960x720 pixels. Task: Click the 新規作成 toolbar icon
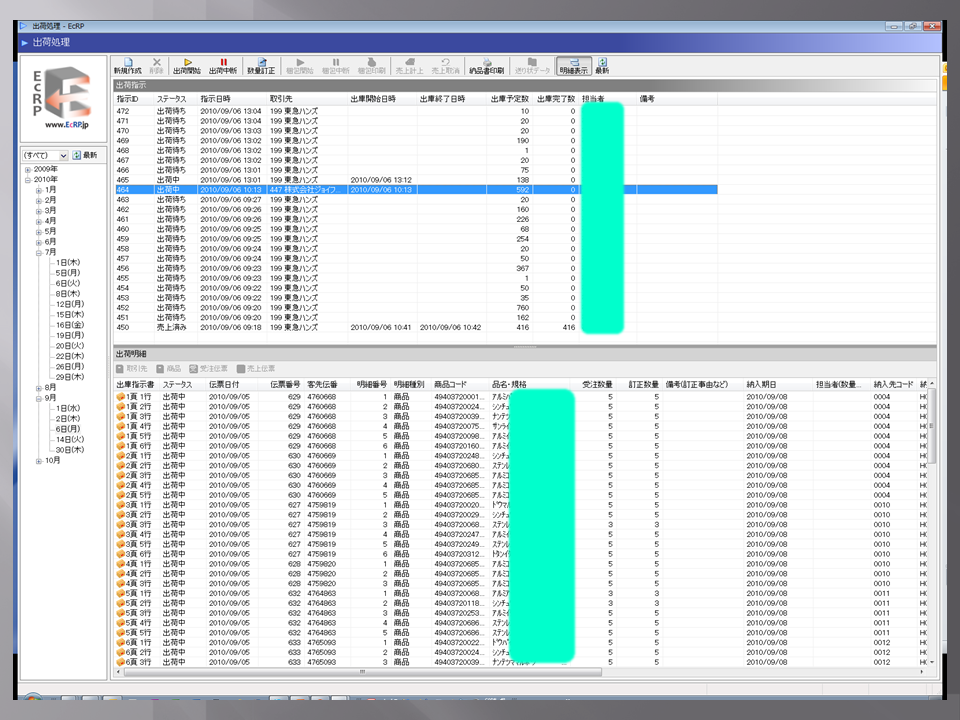128,66
